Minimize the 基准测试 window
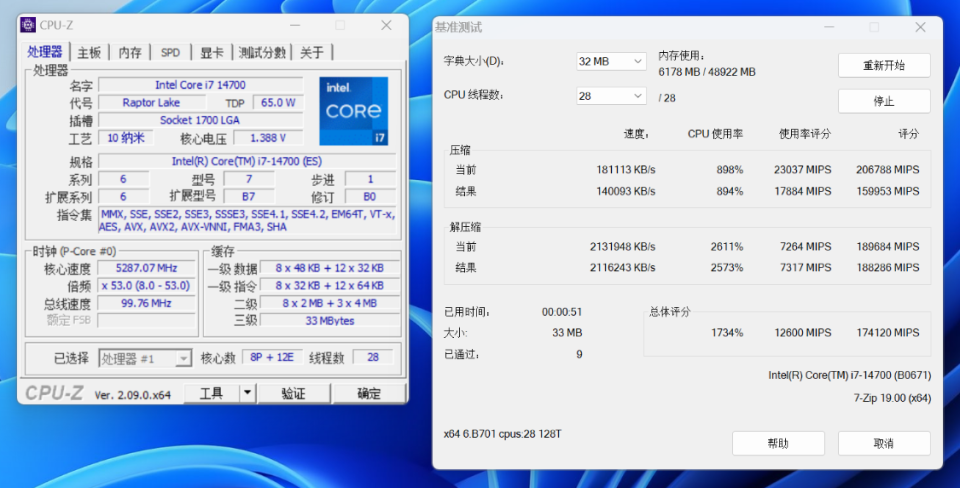This screenshot has height=488, width=960. tap(829, 27)
